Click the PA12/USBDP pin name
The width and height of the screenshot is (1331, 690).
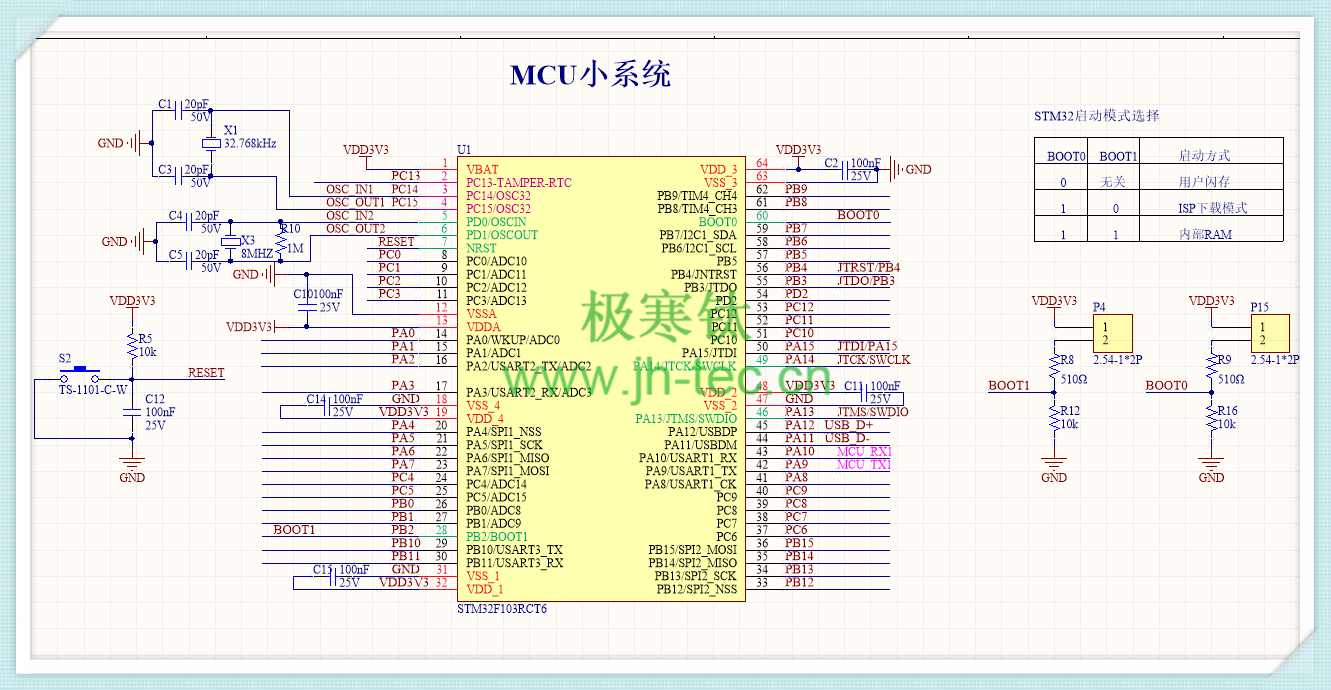[701, 431]
